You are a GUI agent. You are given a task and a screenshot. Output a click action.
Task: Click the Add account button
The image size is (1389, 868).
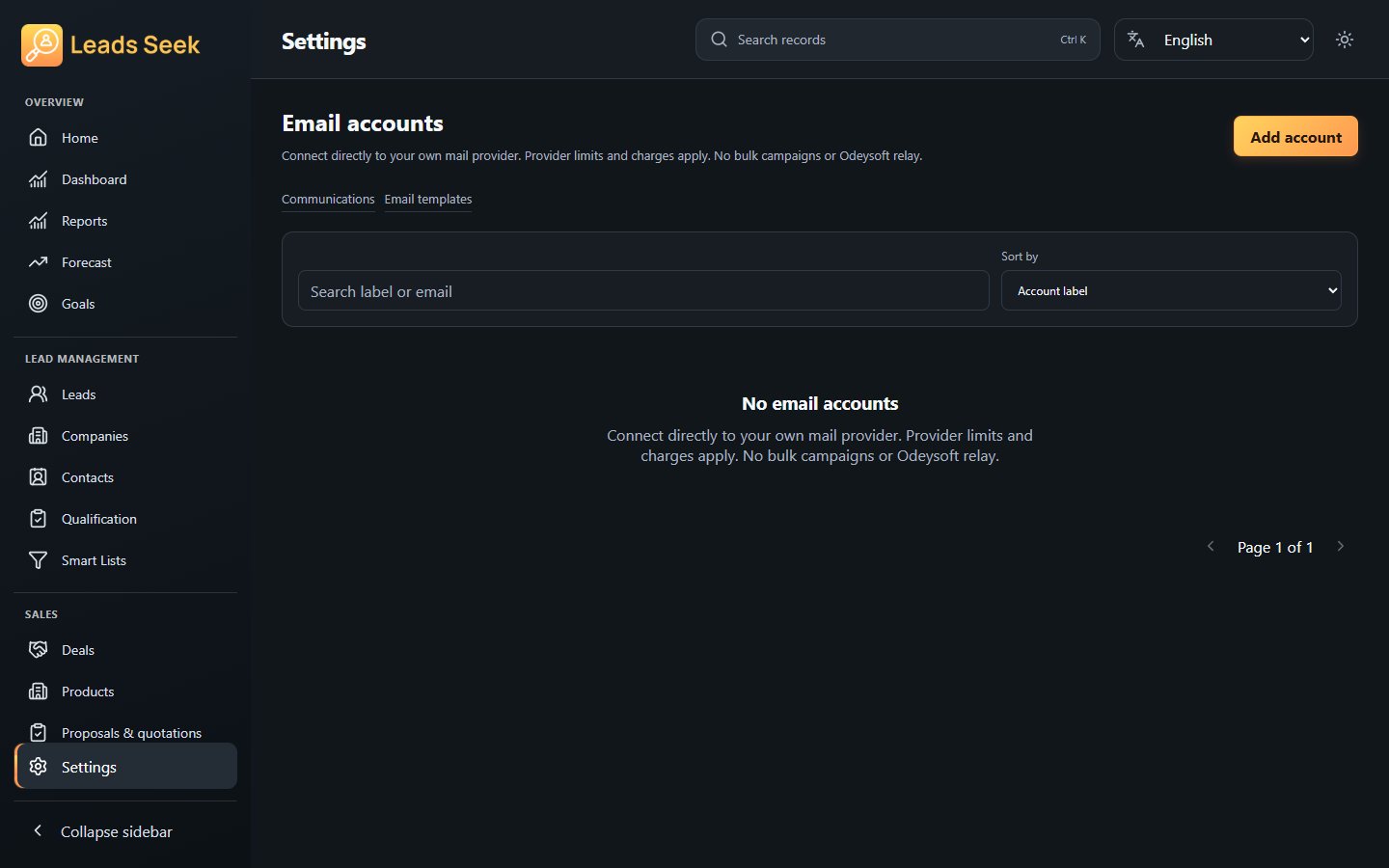(1295, 137)
